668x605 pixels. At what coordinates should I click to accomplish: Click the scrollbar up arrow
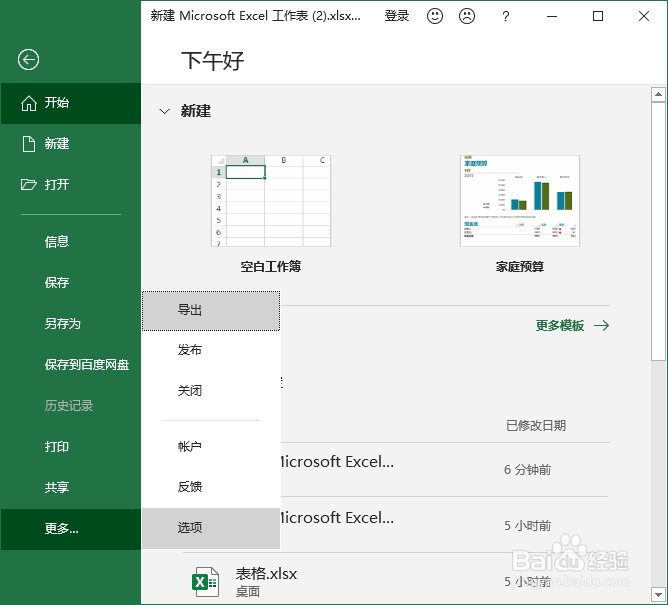658,94
